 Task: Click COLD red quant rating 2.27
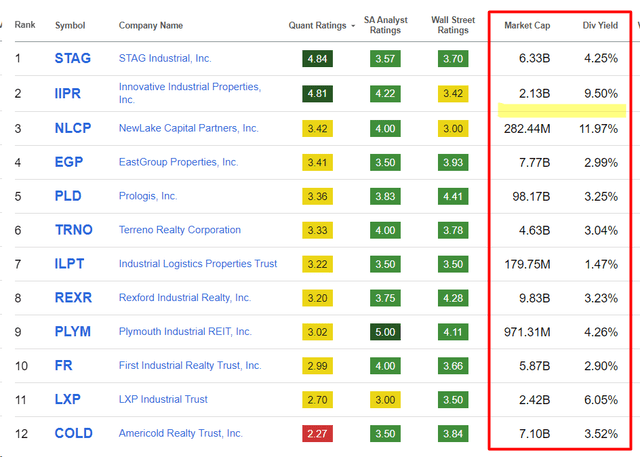pyautogui.click(x=318, y=433)
